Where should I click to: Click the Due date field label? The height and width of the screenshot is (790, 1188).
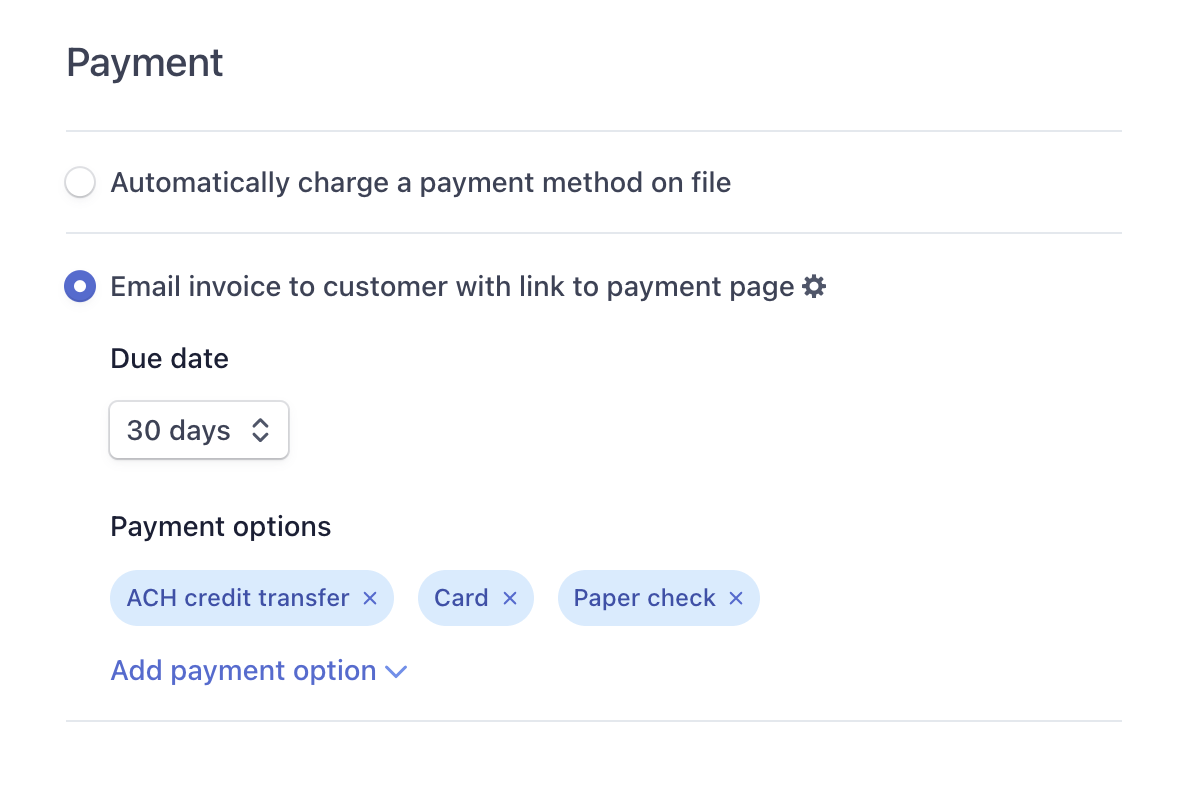pos(169,358)
